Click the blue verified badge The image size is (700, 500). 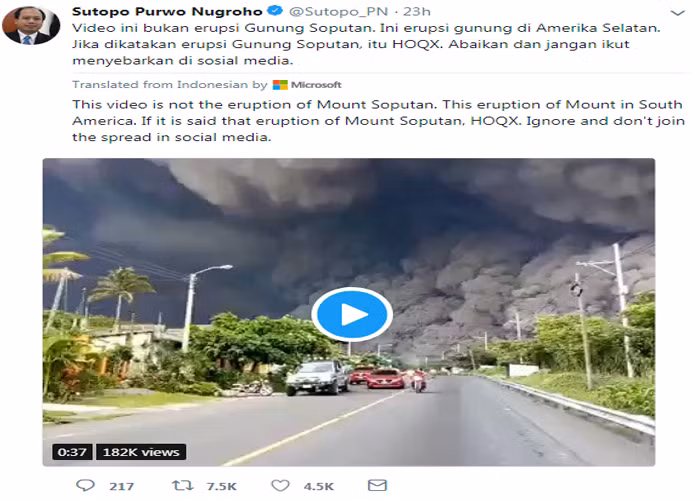point(275,11)
